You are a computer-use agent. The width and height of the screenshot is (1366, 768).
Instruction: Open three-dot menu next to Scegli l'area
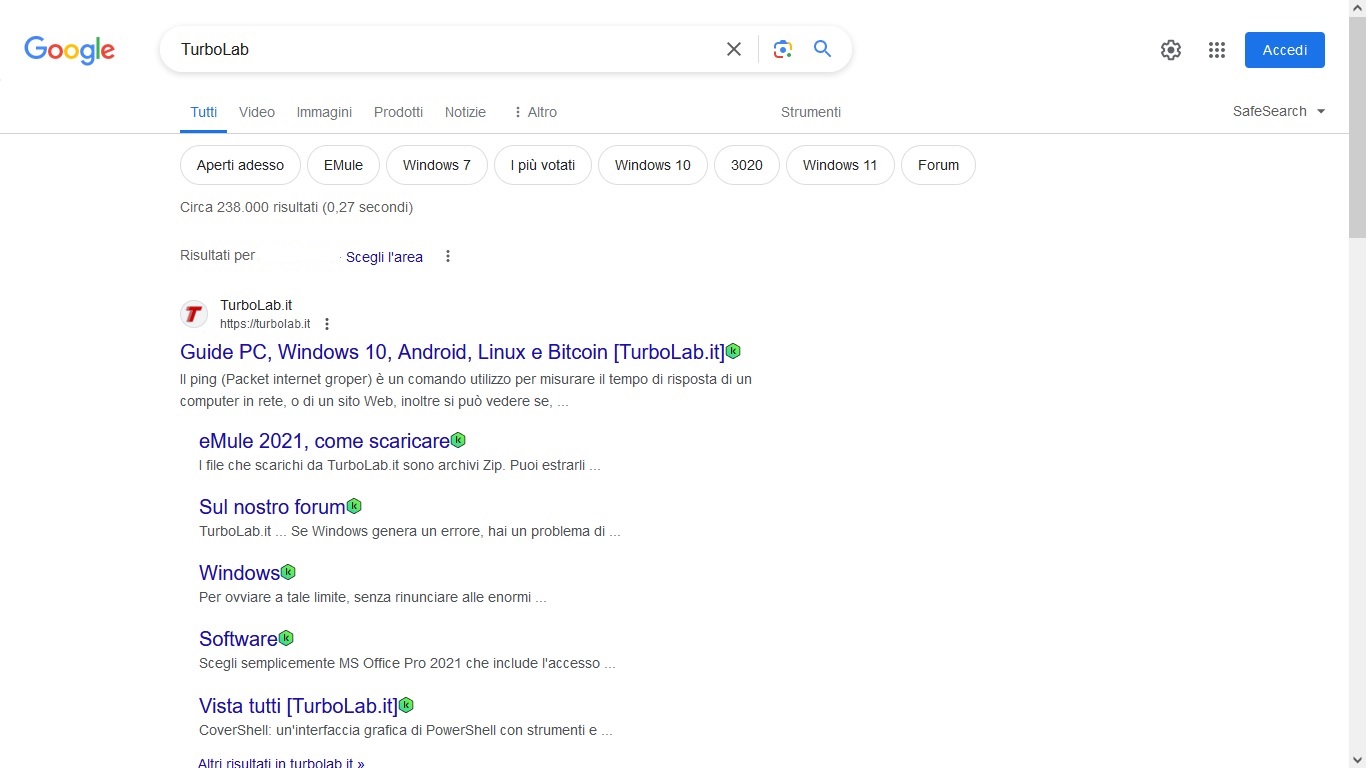(x=448, y=257)
